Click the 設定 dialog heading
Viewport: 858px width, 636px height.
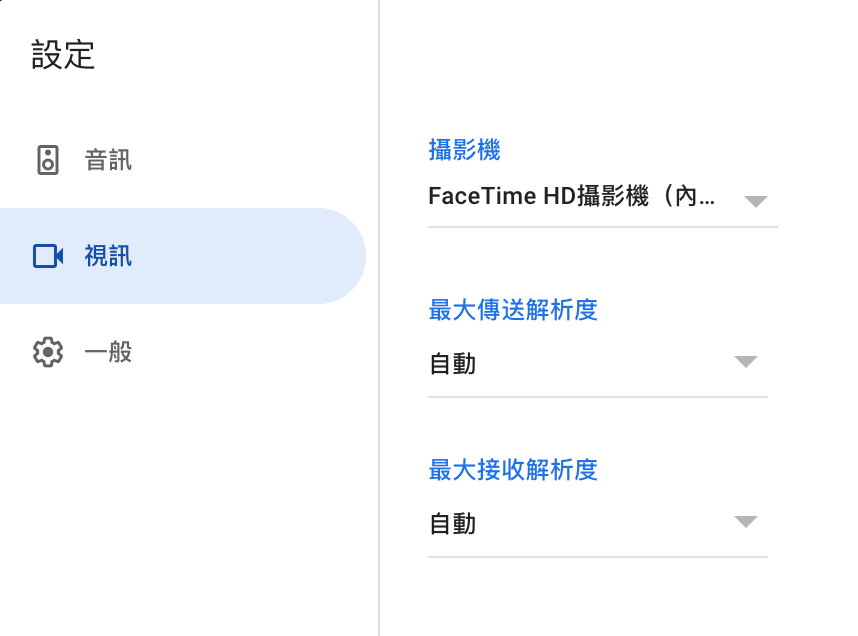[x=63, y=55]
